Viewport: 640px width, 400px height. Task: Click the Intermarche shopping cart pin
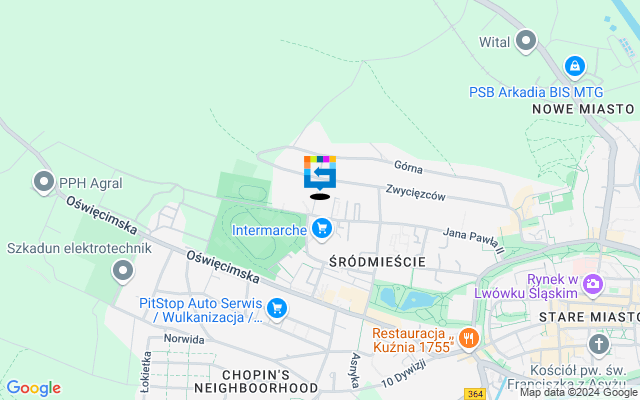pyautogui.click(x=322, y=229)
